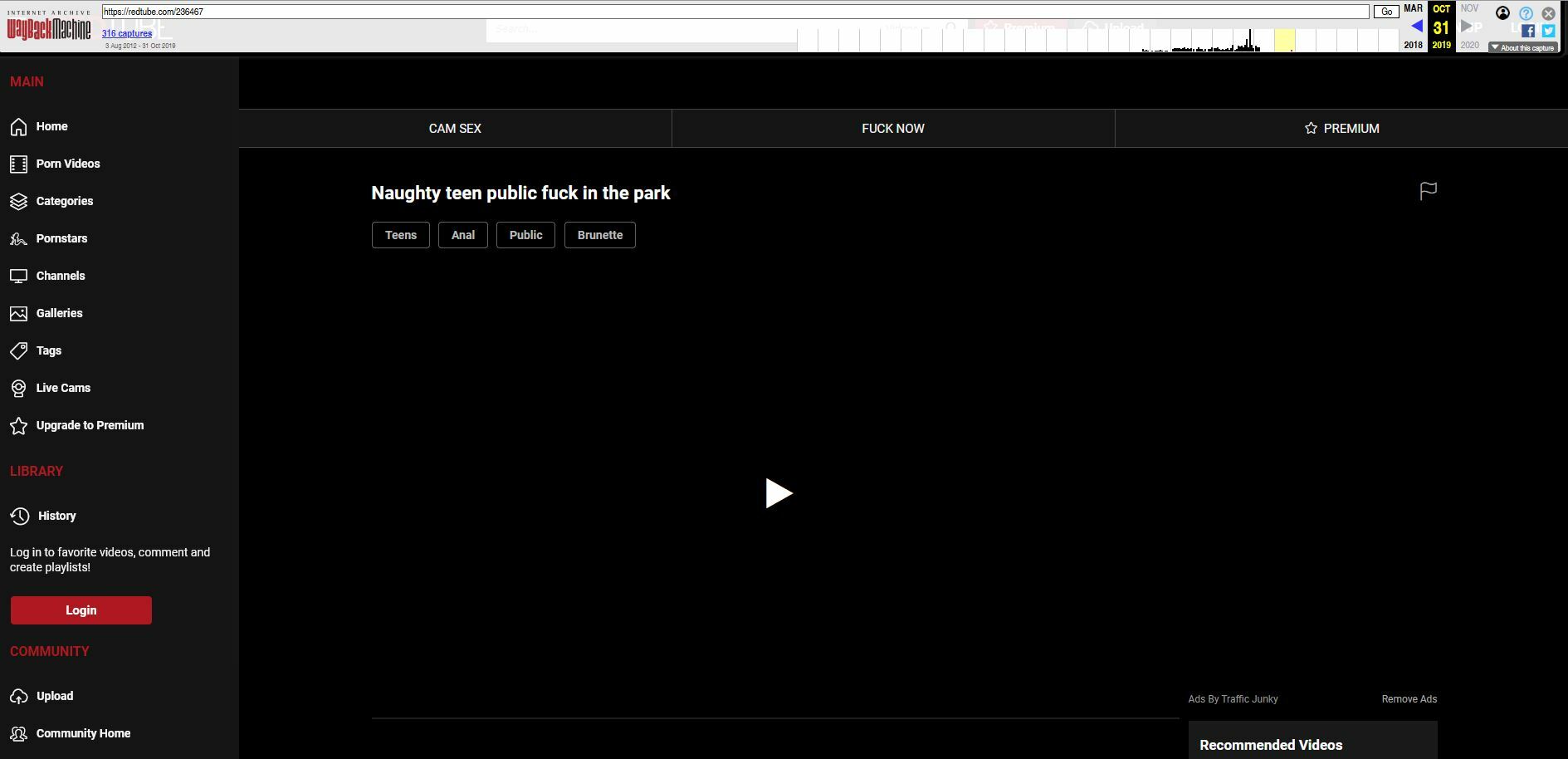Viewport: 1568px width, 759px height.
Task: Click the Wayback Machine logo
Action: coord(49,27)
